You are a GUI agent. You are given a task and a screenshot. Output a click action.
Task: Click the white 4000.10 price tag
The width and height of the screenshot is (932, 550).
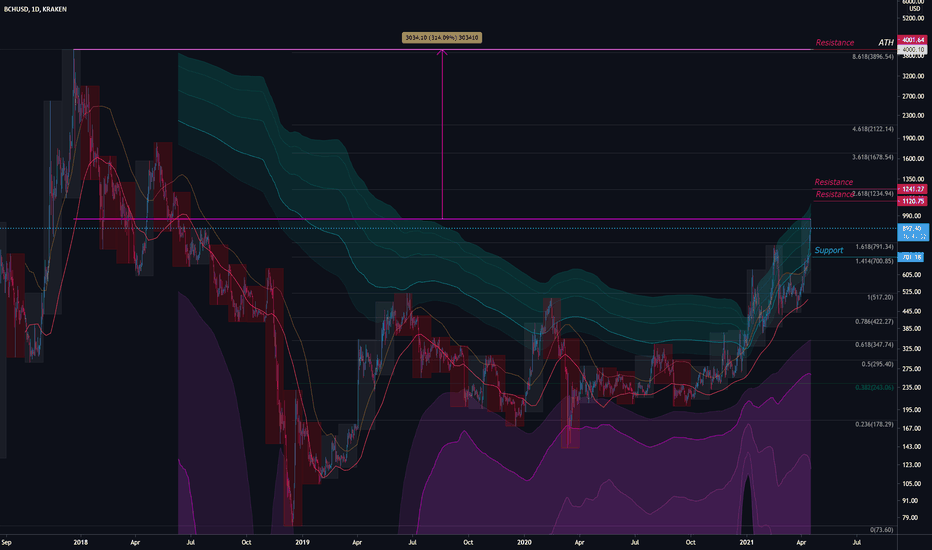(913, 50)
